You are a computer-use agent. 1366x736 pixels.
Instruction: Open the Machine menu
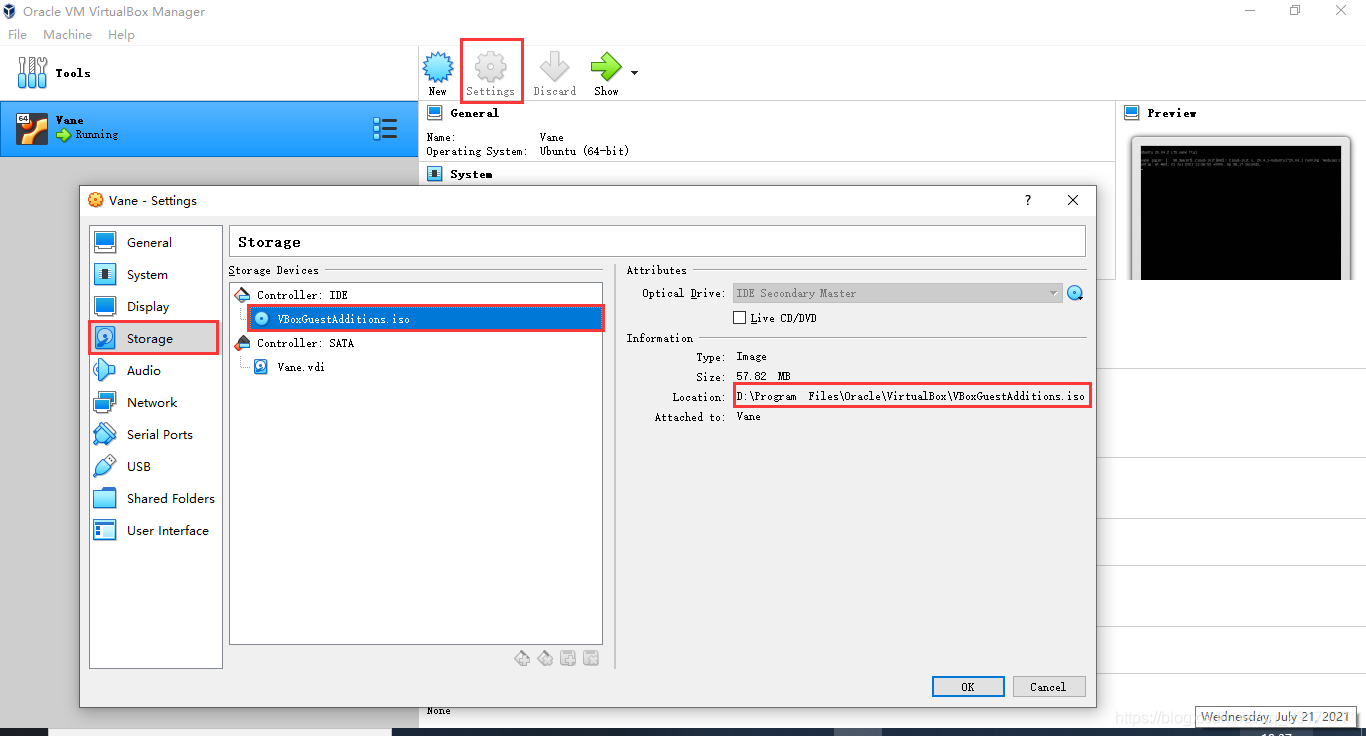(x=67, y=34)
